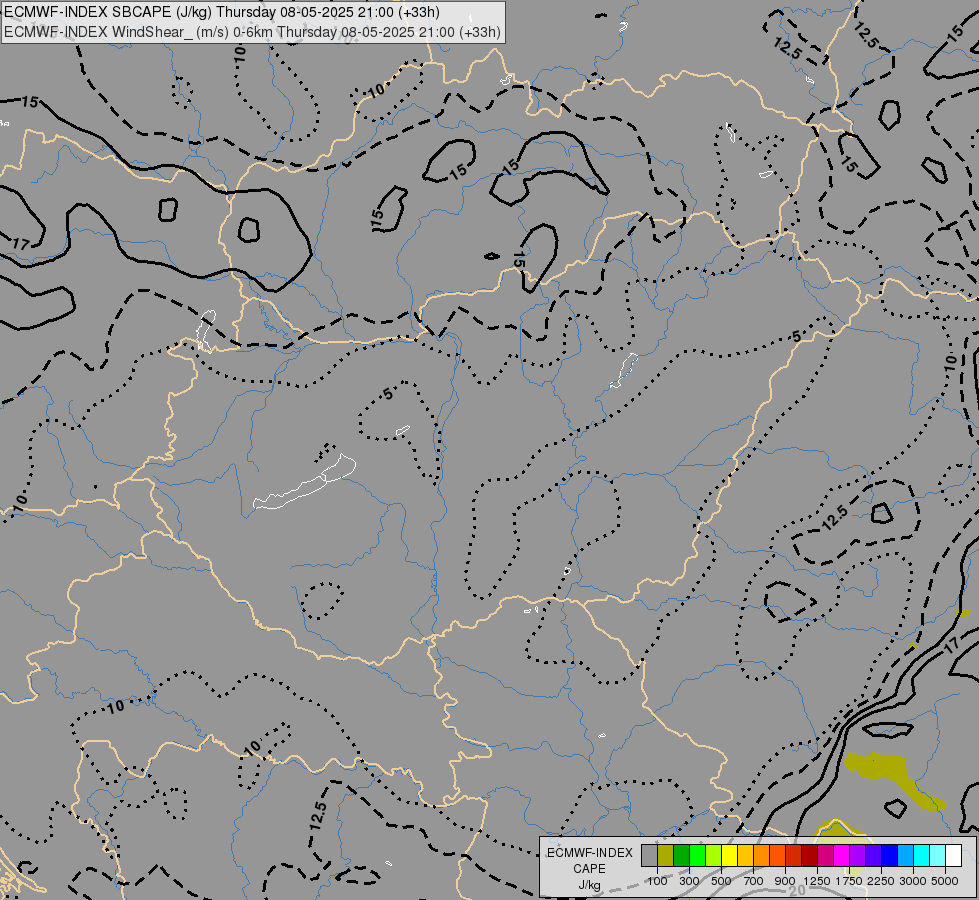979x900 pixels.
Task: Select the gray swatch in CAPE legend
Action: point(649,855)
